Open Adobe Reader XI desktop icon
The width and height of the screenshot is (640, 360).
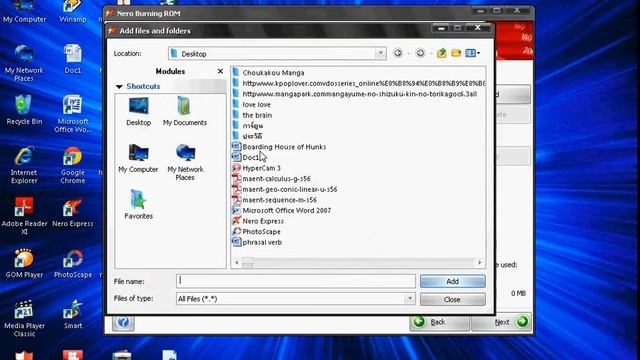24,216
